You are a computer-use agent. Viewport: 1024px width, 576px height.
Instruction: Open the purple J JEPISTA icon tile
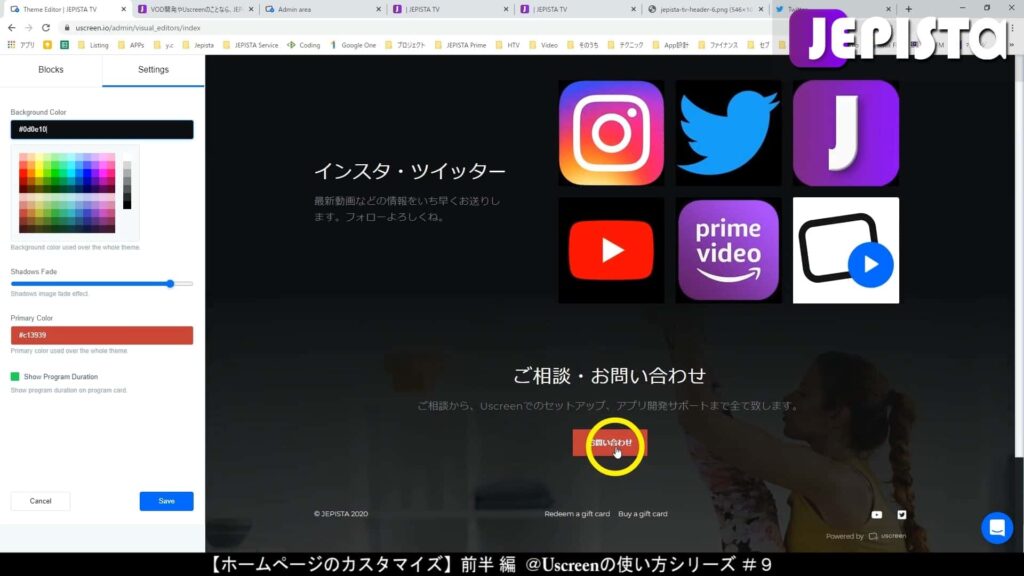click(846, 133)
